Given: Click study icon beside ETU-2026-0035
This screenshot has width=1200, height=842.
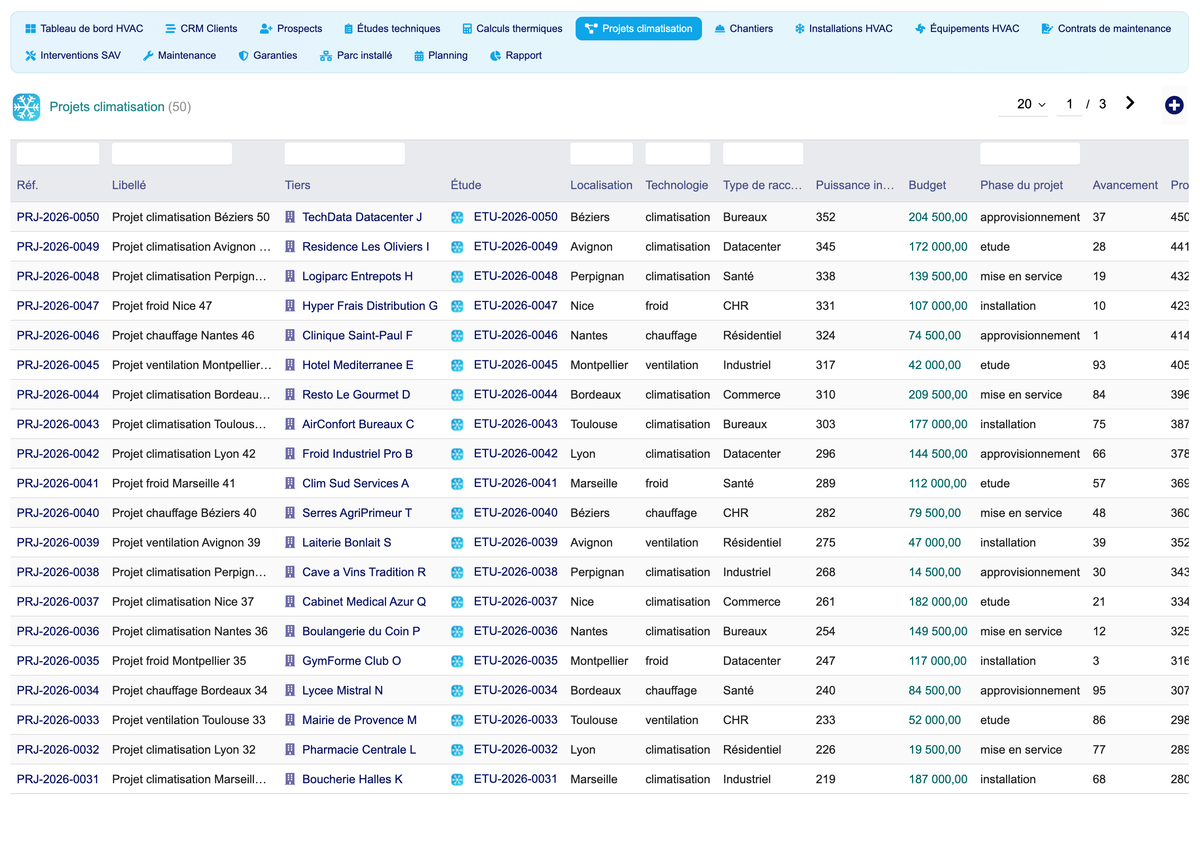Looking at the screenshot, I should 457,661.
